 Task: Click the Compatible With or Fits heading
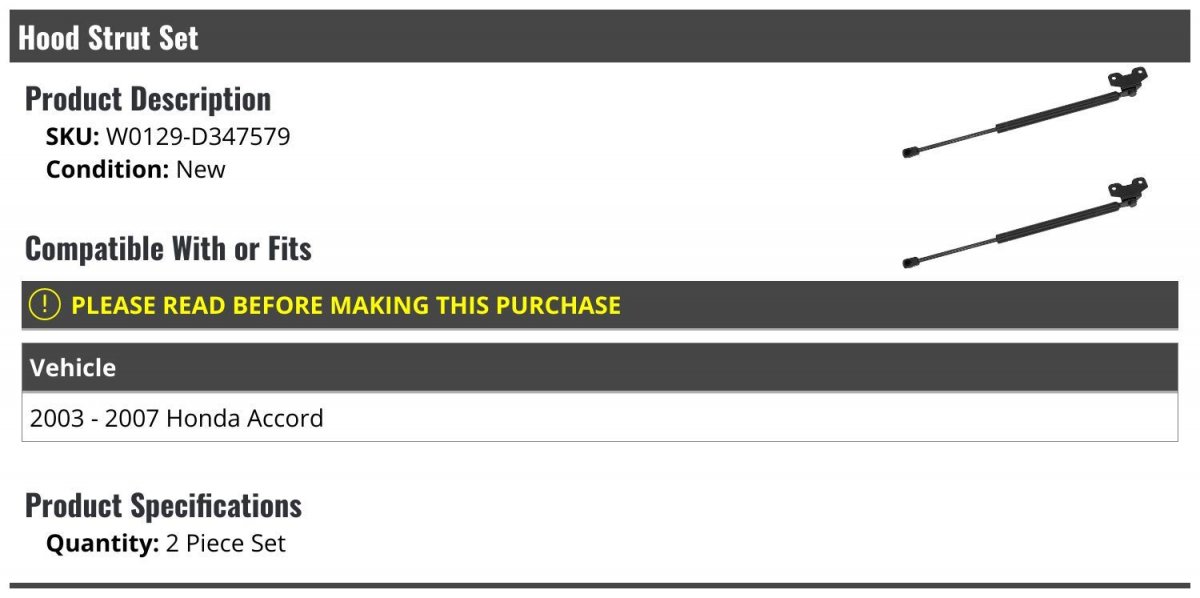(x=168, y=248)
